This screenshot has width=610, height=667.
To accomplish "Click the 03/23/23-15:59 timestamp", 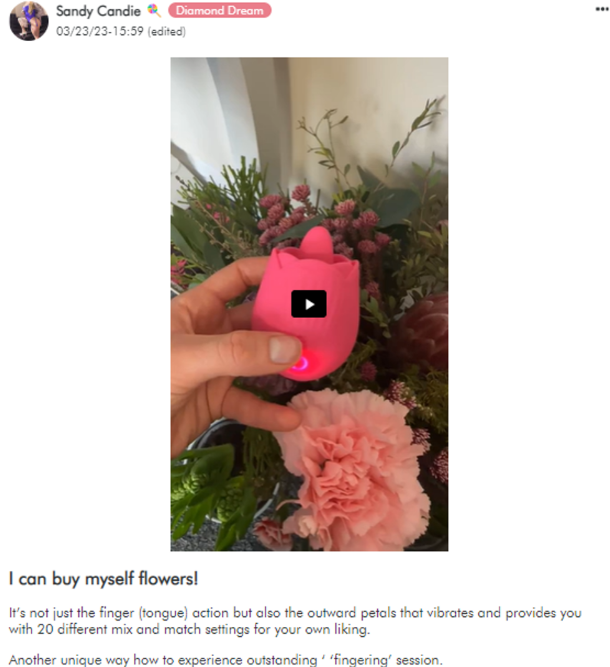I will click(x=100, y=31).
